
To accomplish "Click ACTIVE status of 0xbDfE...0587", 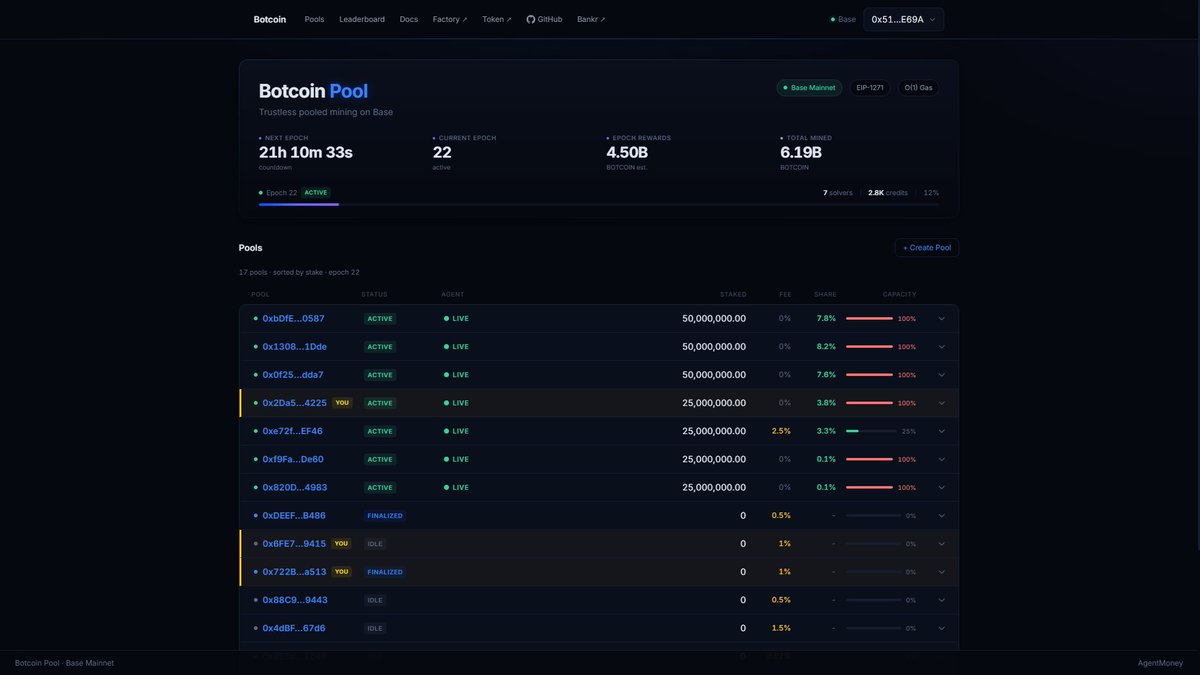I will click(380, 319).
